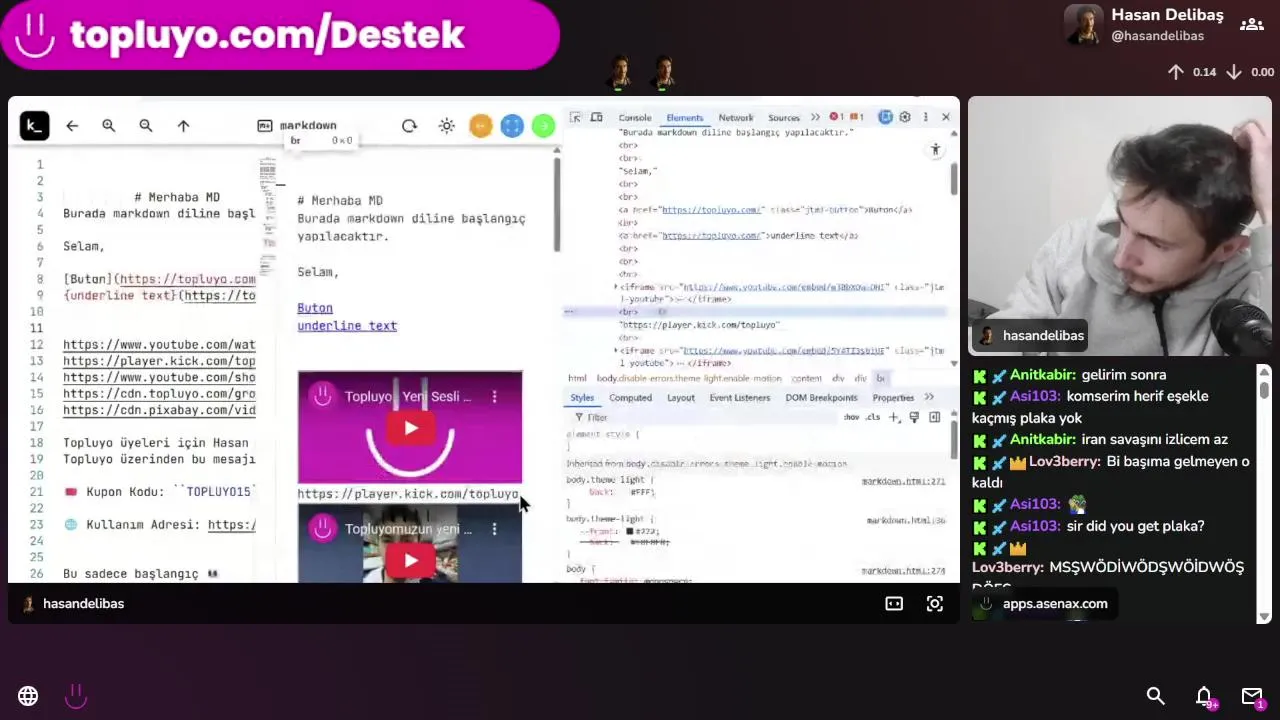
Task: Click the red error count badge
Action: coord(837,117)
